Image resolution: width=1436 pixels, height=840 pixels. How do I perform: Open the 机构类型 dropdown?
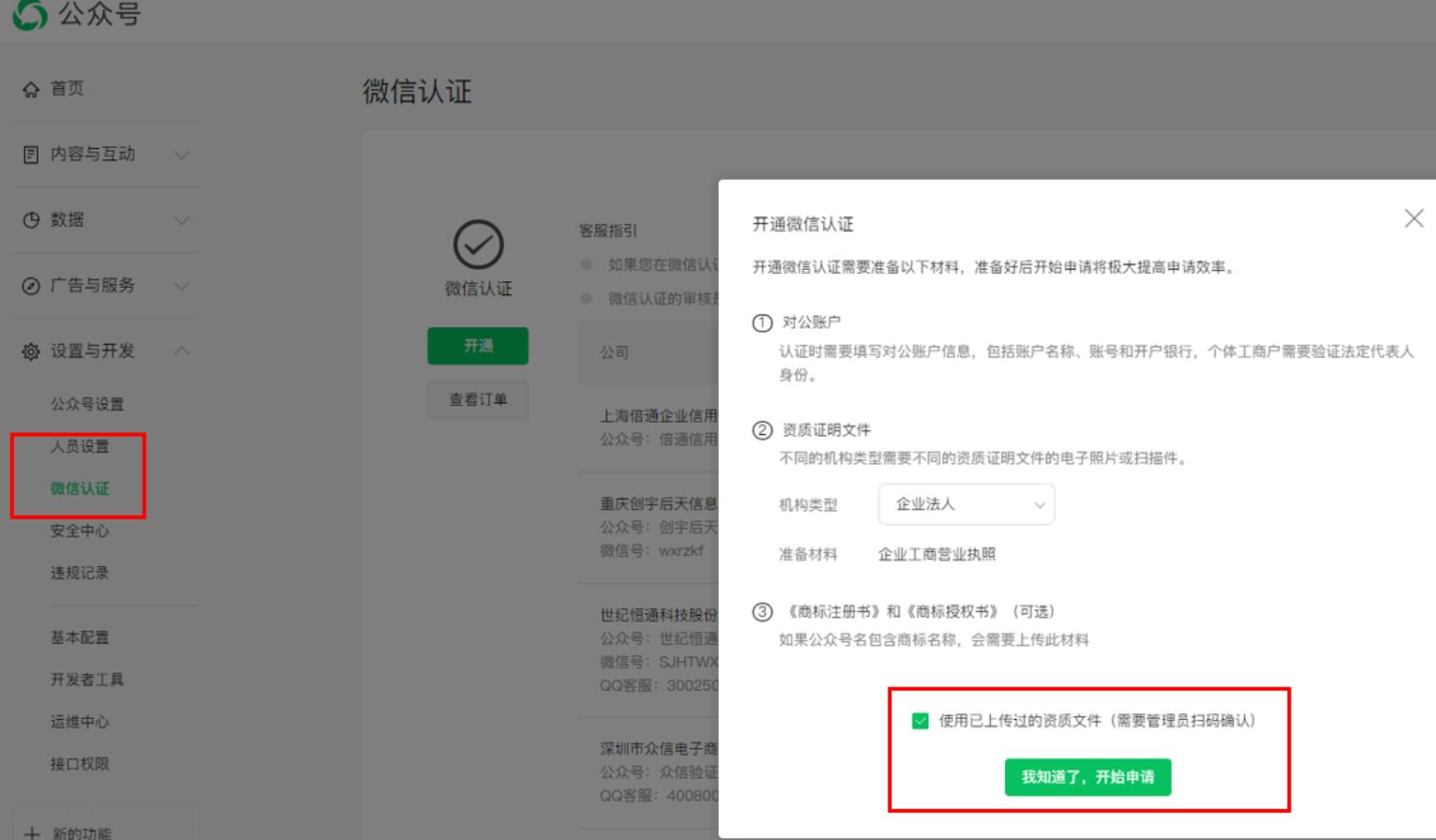[x=966, y=505]
